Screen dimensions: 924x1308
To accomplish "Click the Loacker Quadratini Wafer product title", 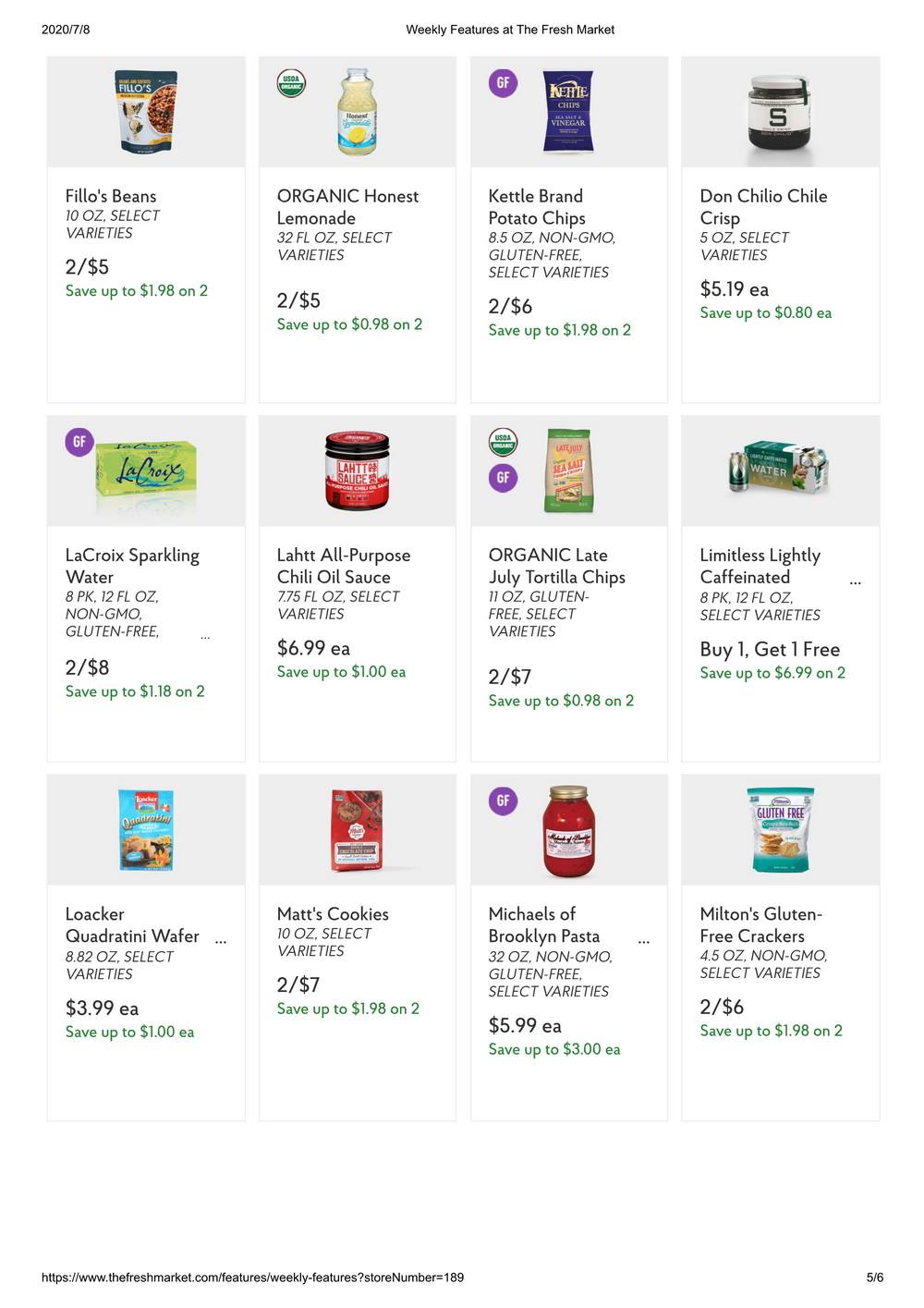I will click(x=132, y=925).
